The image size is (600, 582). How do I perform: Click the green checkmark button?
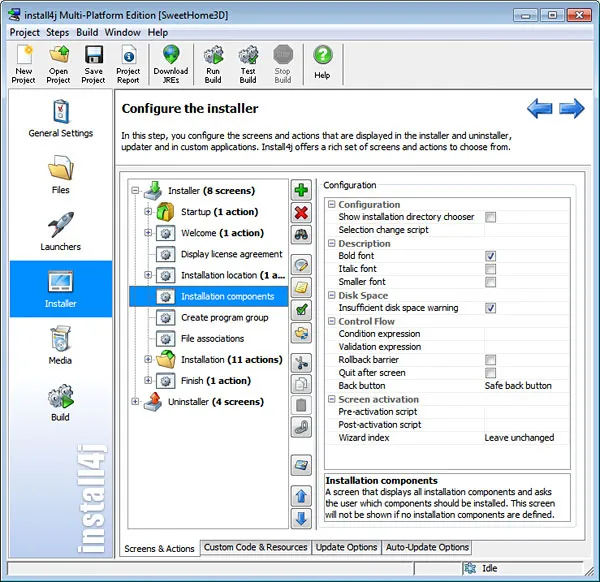pos(301,310)
